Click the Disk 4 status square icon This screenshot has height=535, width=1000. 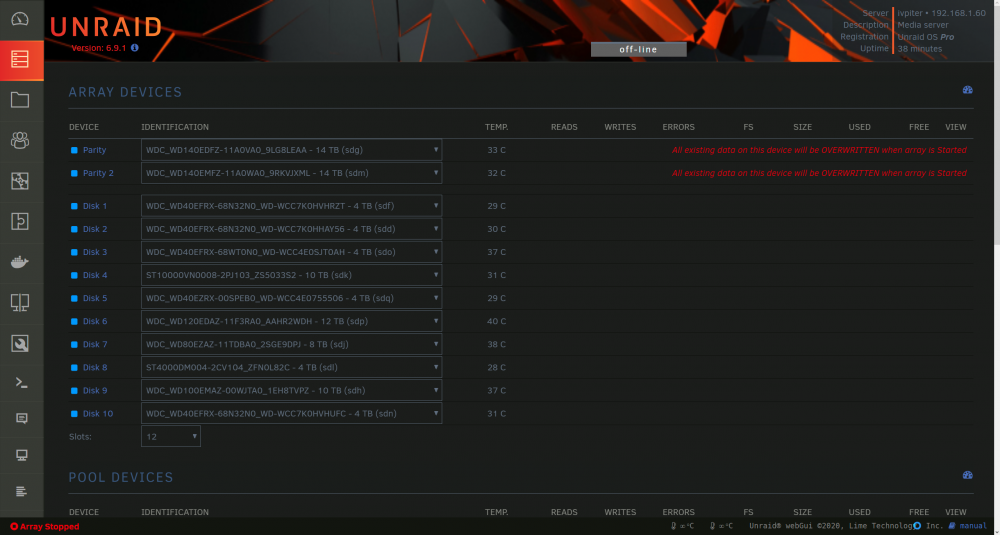coord(74,275)
